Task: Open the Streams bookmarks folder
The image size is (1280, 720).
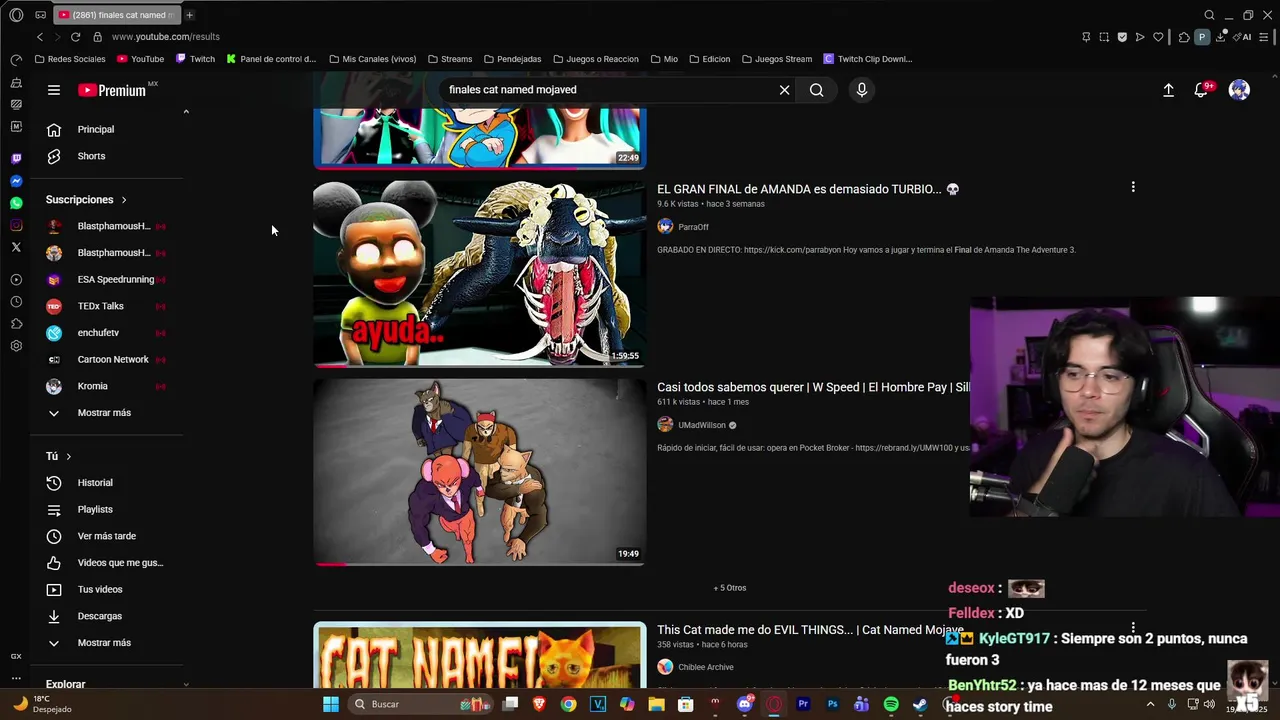Action: [x=450, y=59]
